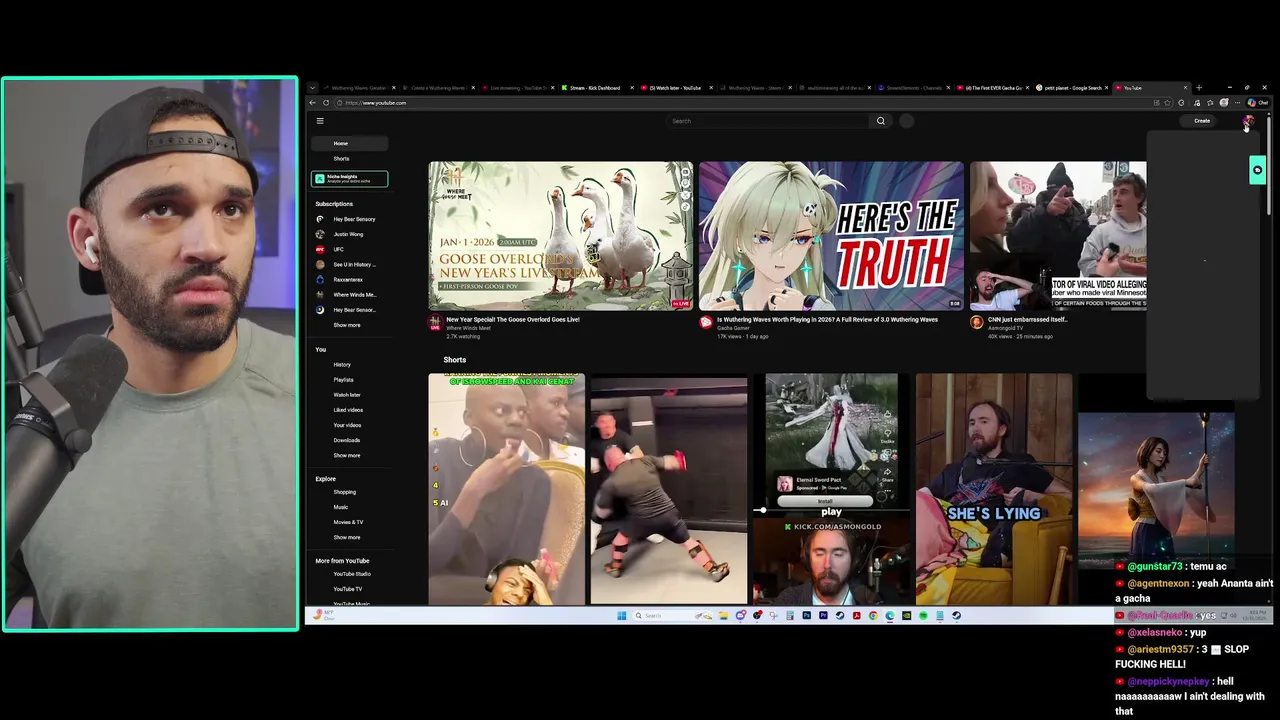Open Spotify from the taskbar

(x=923, y=616)
